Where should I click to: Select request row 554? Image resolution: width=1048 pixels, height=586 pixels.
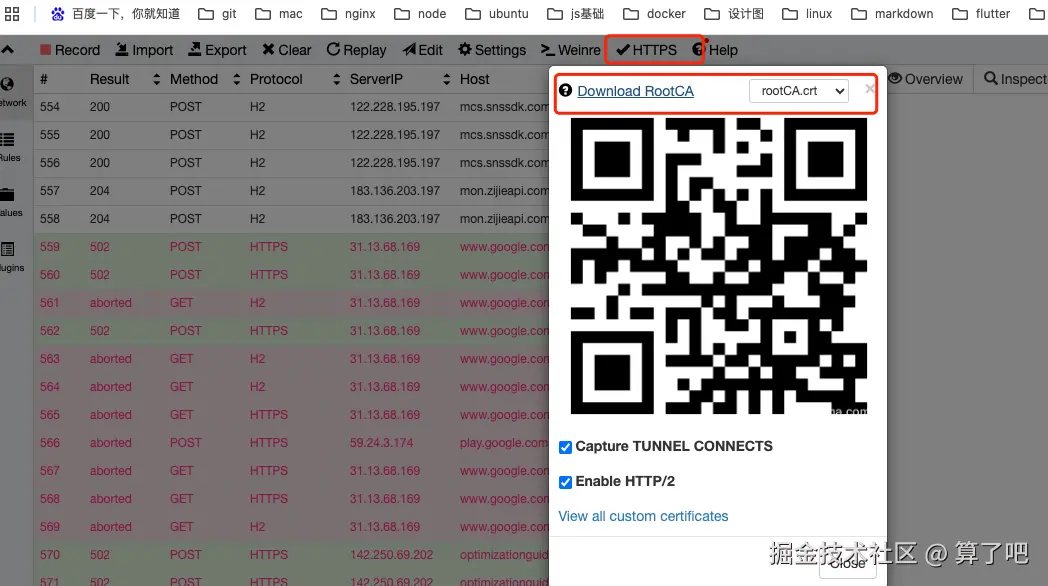(291, 107)
